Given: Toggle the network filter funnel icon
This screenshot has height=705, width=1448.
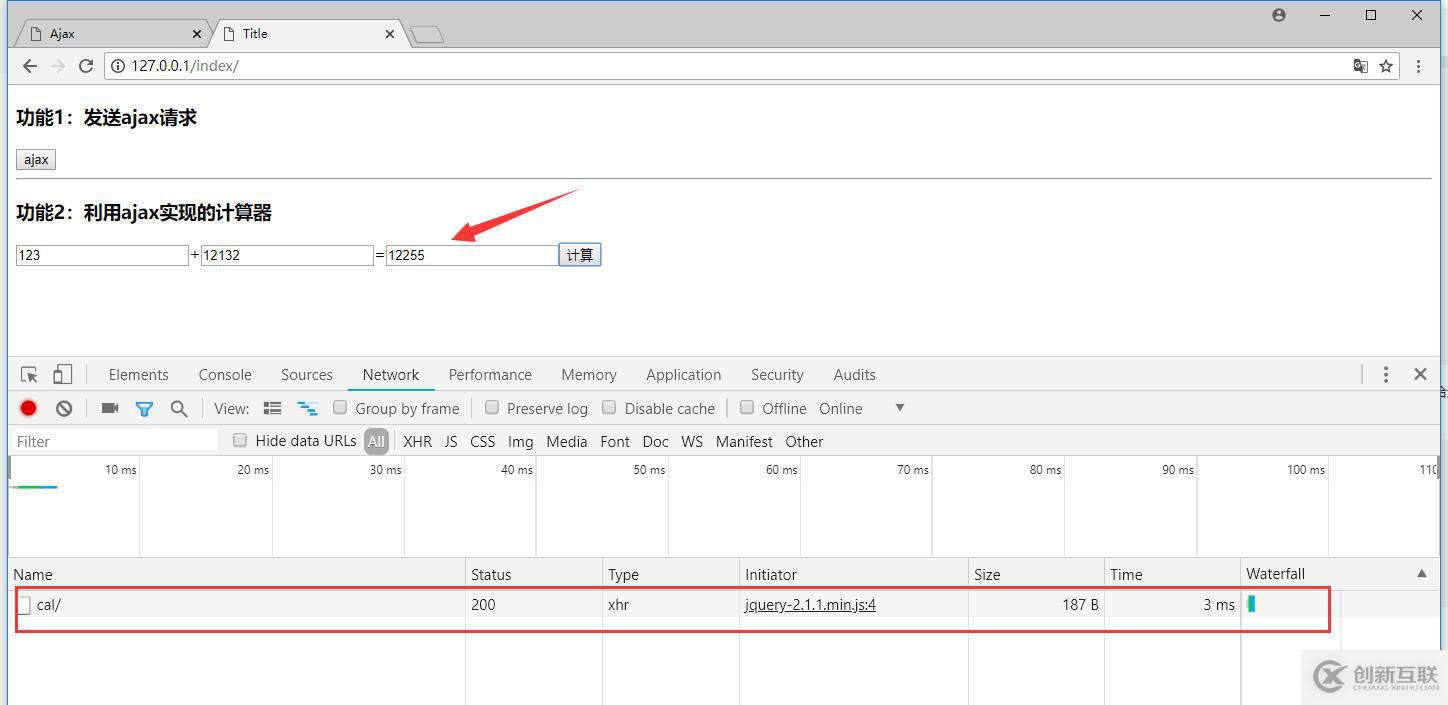Looking at the screenshot, I should tap(144, 408).
